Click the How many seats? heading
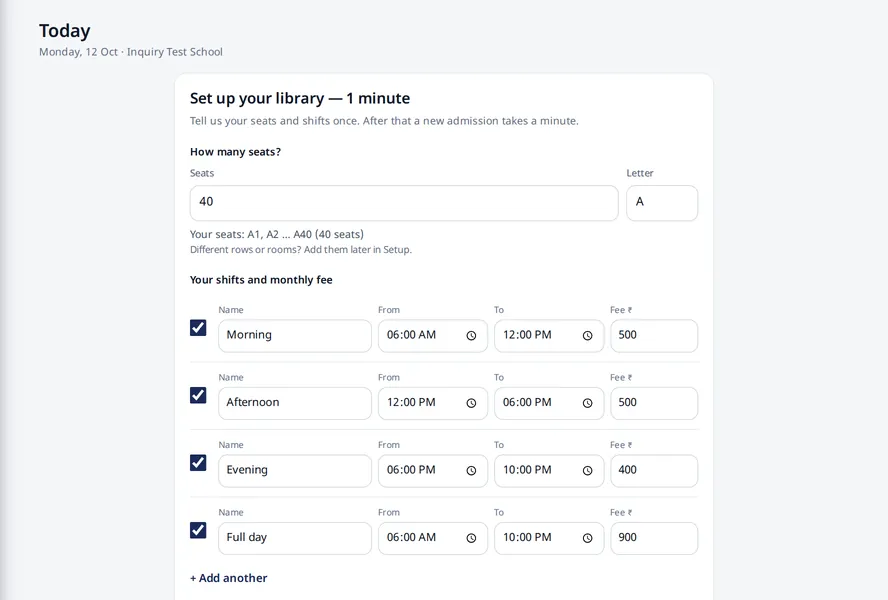The image size is (888, 600). pyautogui.click(x=235, y=152)
